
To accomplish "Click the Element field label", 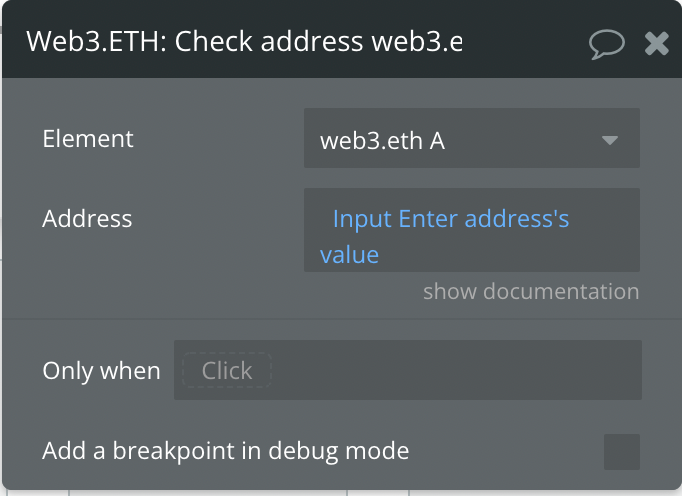I will pyautogui.click(x=88, y=139).
